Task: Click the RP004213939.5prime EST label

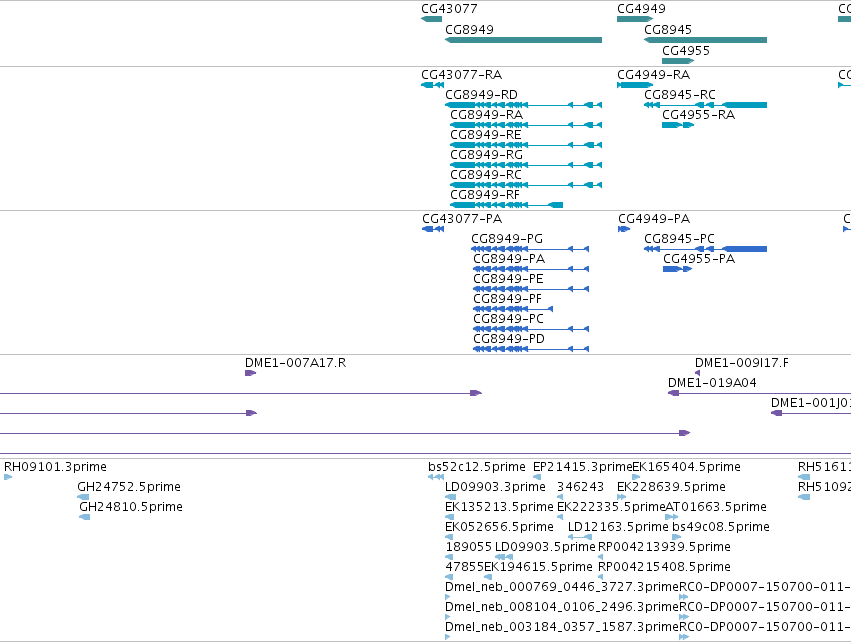Action: [664, 547]
